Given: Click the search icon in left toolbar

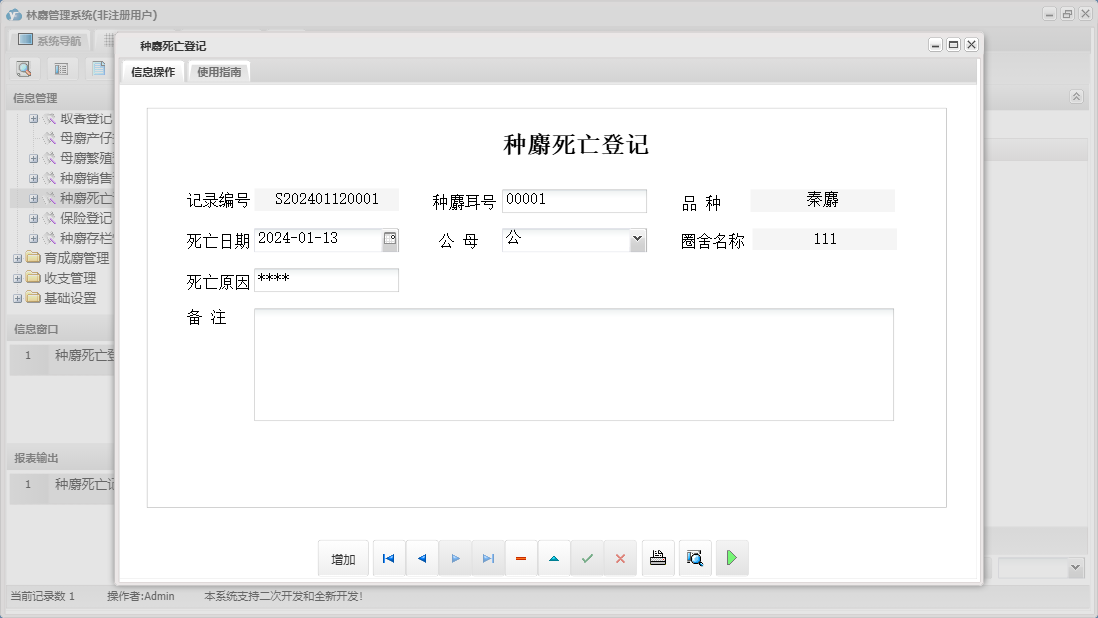Looking at the screenshot, I should click(x=24, y=69).
